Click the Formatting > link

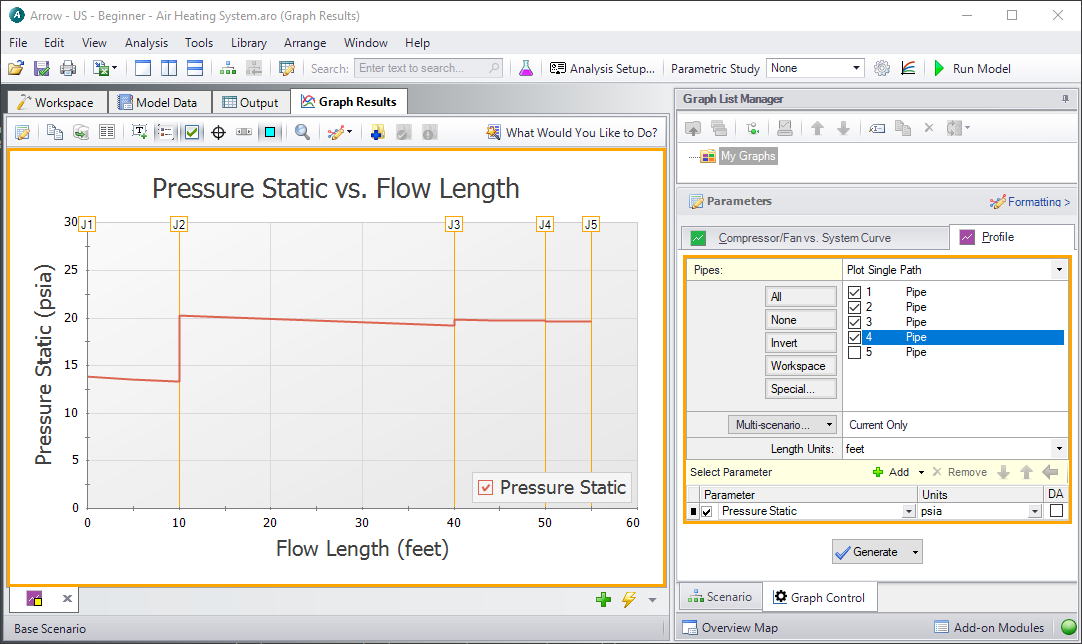coord(1031,202)
